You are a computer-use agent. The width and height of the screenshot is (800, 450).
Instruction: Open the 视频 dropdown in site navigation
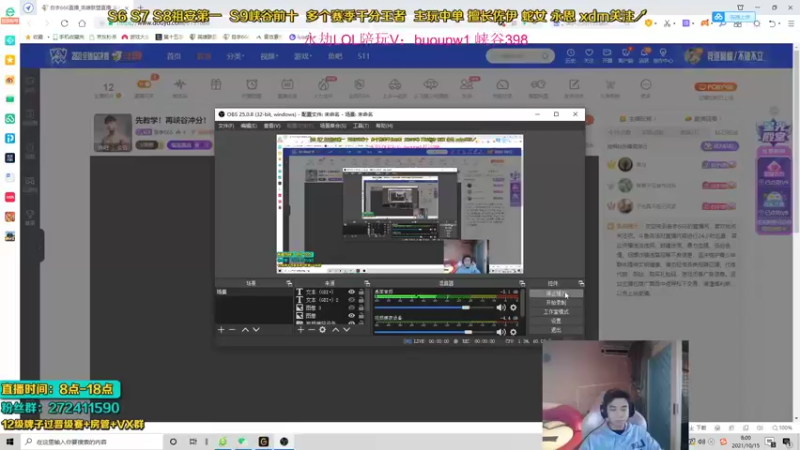pyautogui.click(x=269, y=56)
